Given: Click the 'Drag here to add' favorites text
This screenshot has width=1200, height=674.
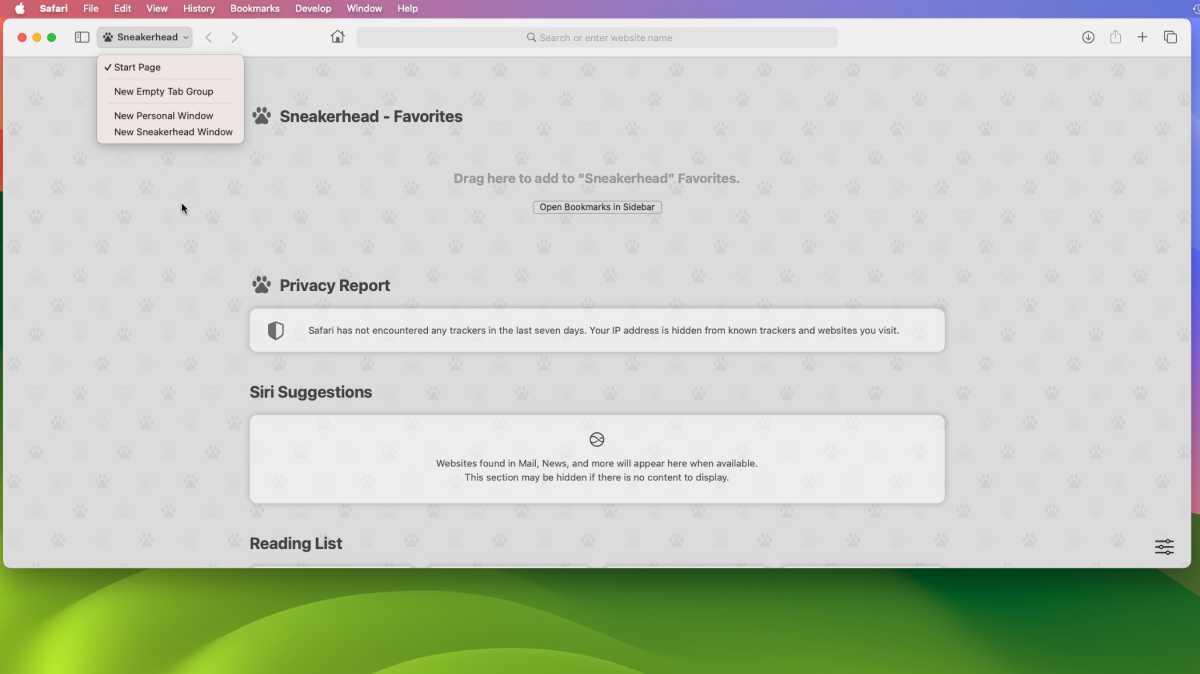Looking at the screenshot, I should coord(597,178).
